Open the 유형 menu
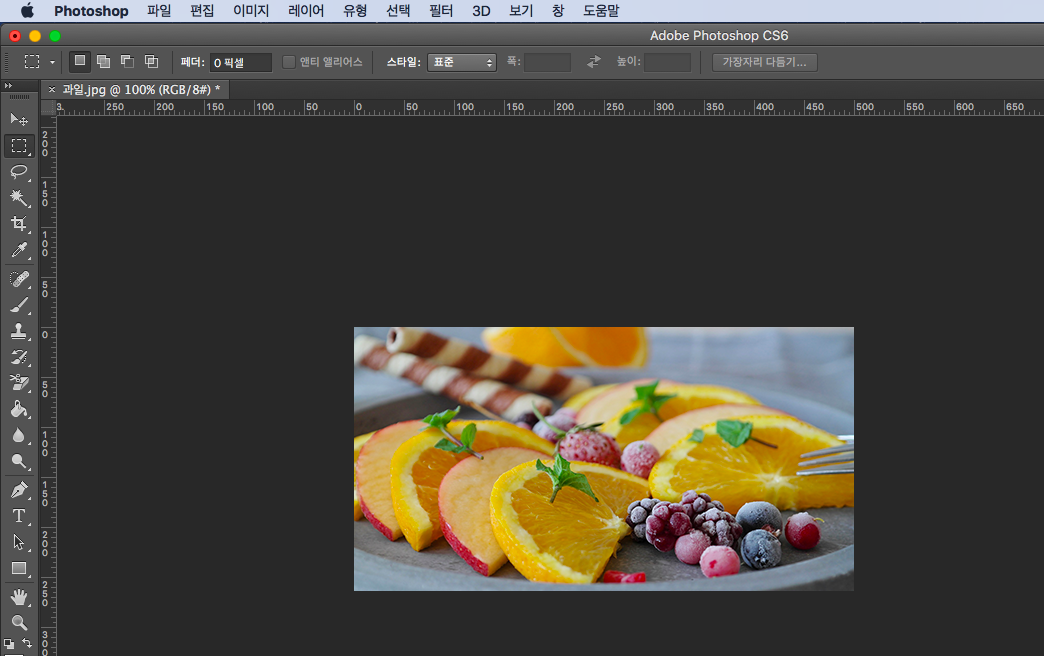1044x656 pixels. click(355, 11)
